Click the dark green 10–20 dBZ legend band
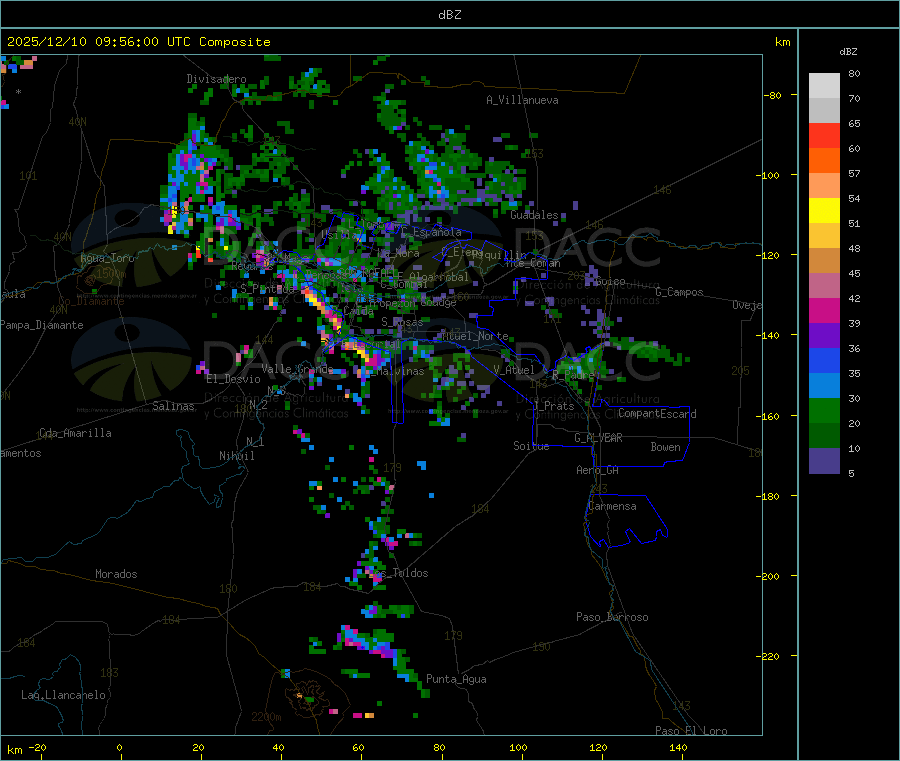The height and width of the screenshot is (761, 900). (824, 436)
